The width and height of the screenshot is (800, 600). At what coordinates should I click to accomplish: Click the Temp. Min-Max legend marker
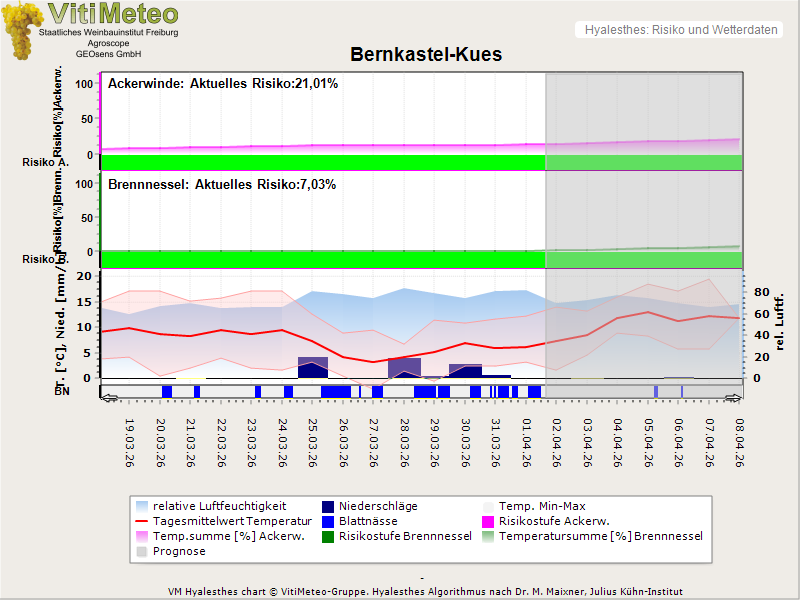click(x=490, y=506)
